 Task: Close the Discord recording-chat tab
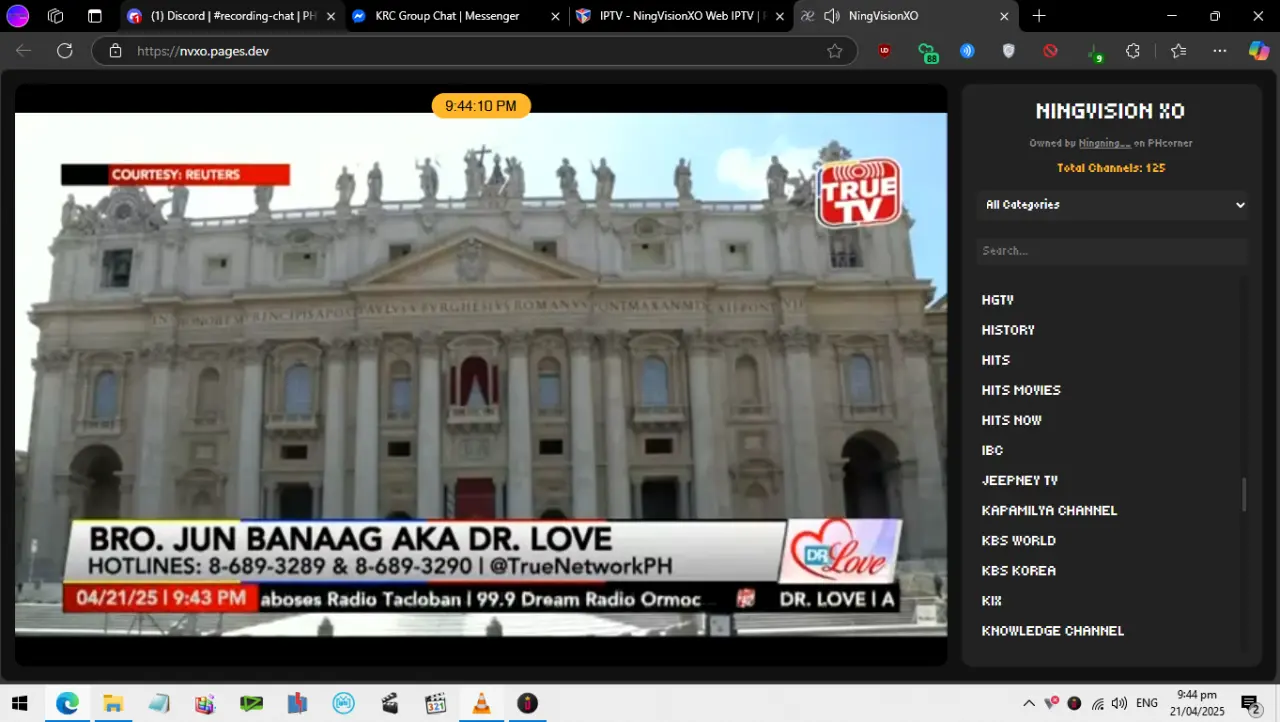click(x=330, y=16)
